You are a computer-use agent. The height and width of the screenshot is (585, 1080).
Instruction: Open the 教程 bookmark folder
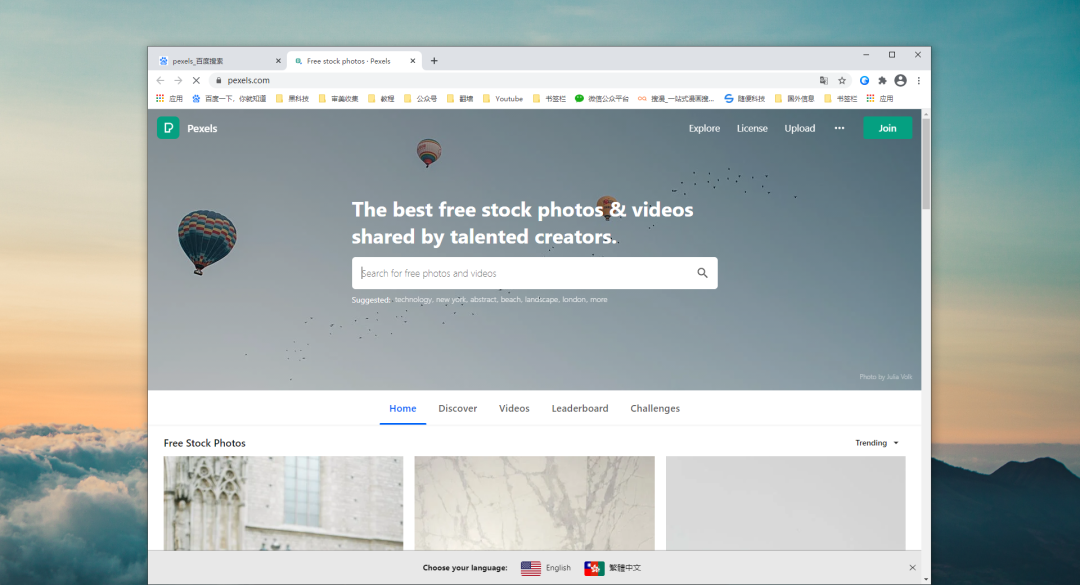[x=381, y=99]
